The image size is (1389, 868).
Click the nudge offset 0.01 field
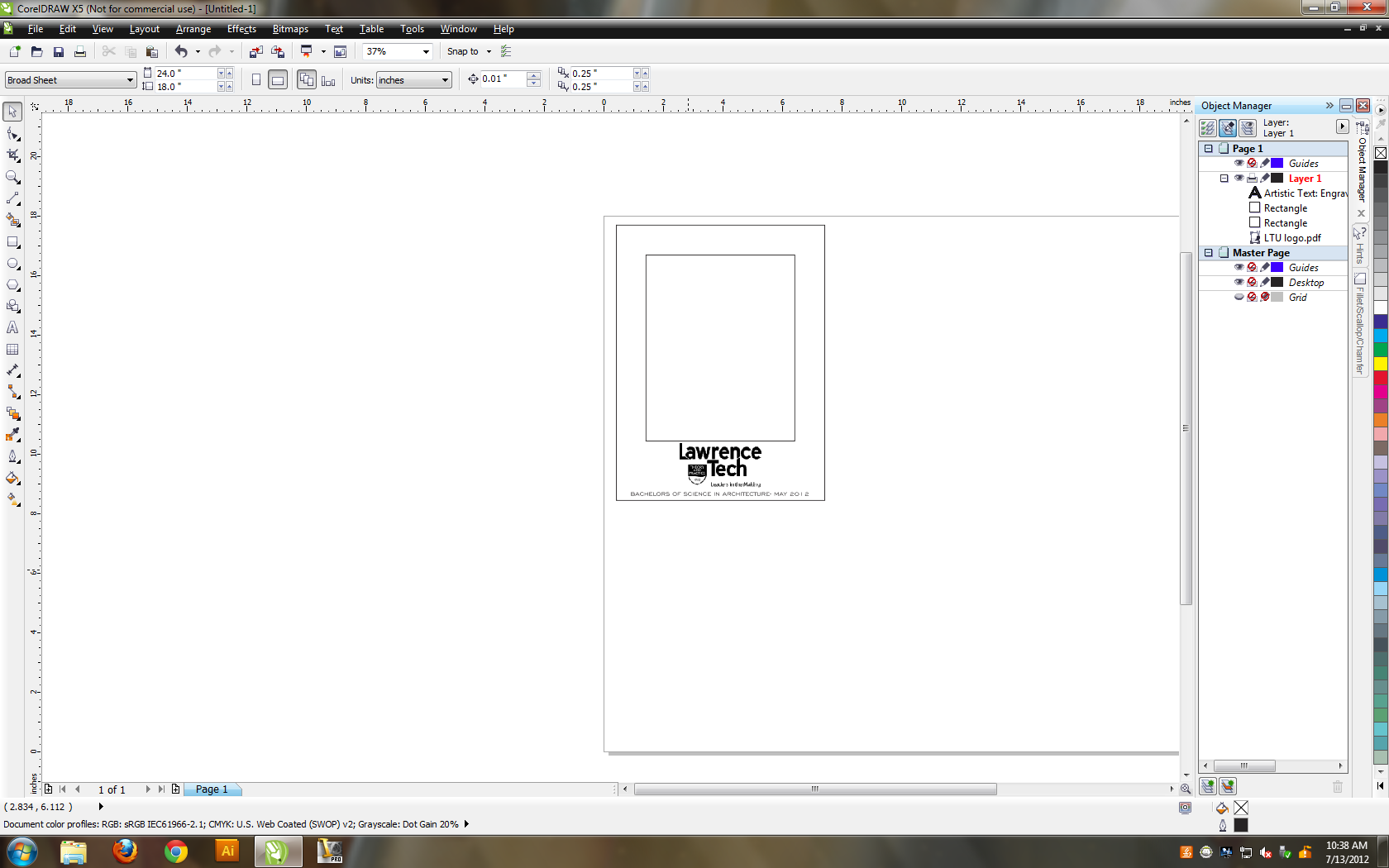(x=503, y=79)
